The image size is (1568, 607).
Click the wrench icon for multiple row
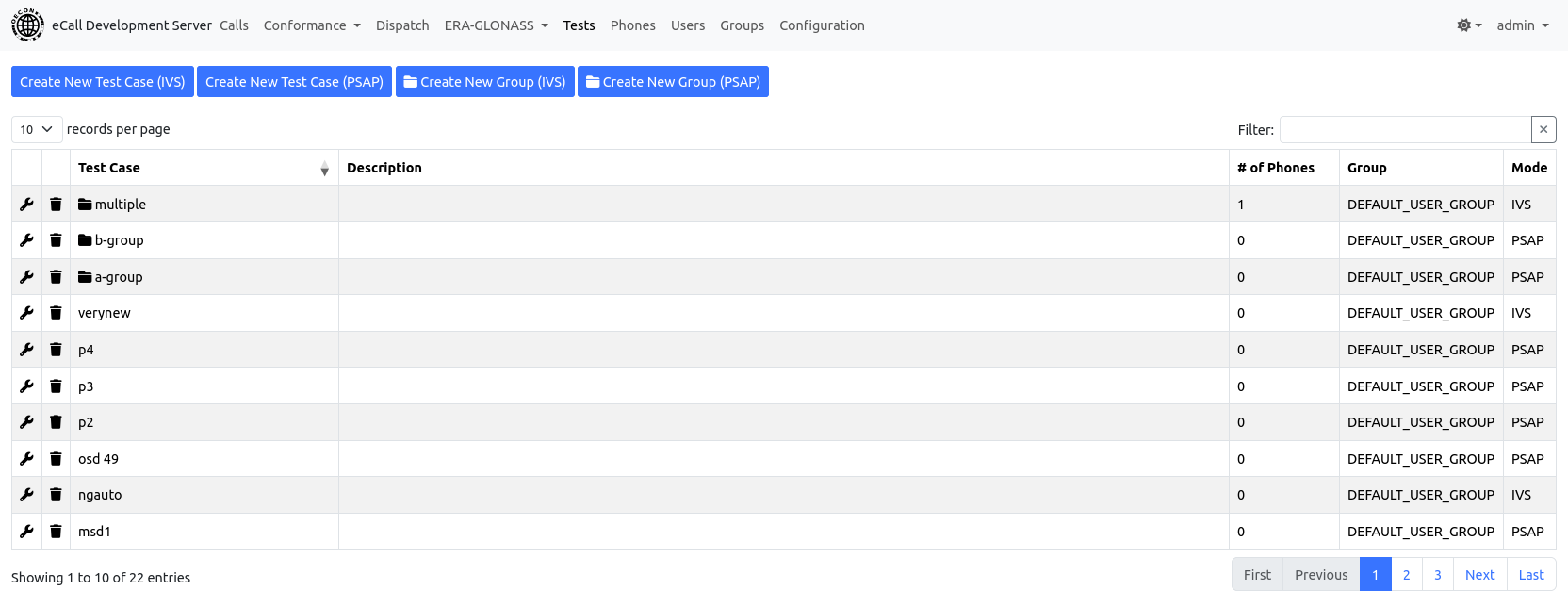point(26,205)
